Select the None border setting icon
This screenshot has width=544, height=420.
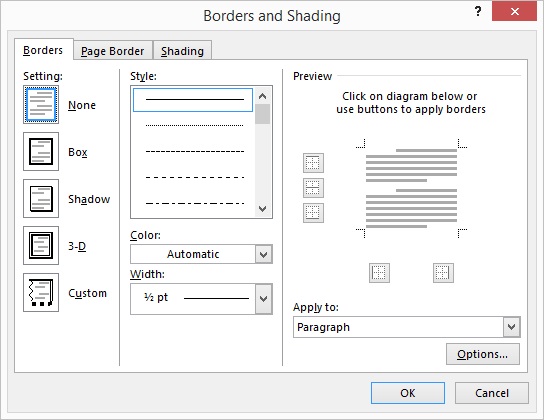41,104
